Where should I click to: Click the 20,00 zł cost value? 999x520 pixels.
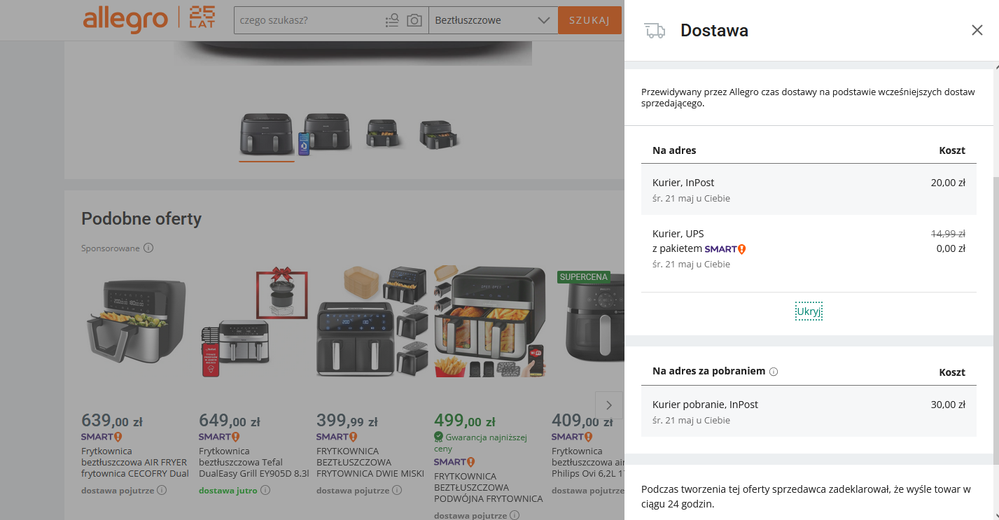[x=947, y=183]
